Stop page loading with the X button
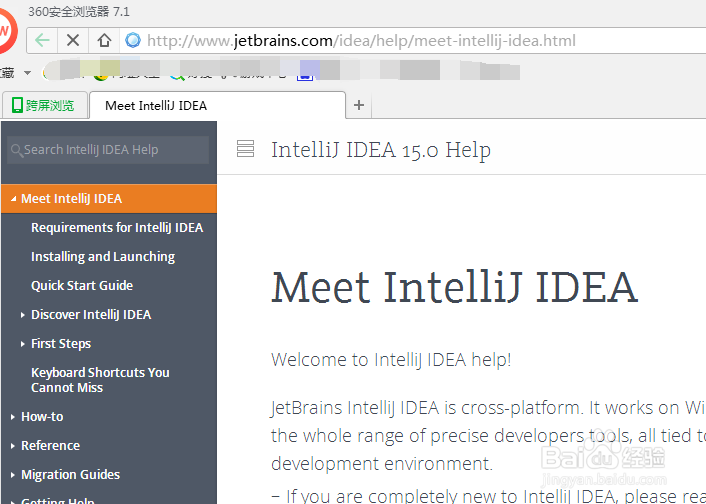The height and width of the screenshot is (504, 706). (73, 41)
